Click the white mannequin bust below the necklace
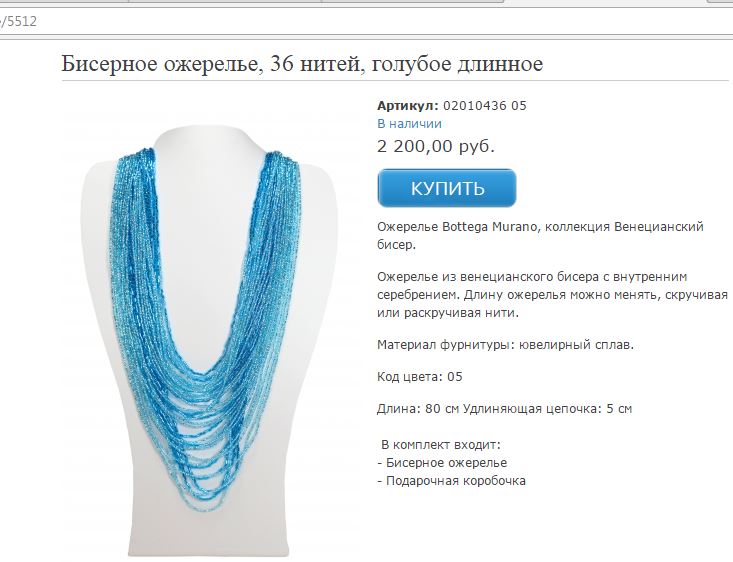 click(x=208, y=533)
